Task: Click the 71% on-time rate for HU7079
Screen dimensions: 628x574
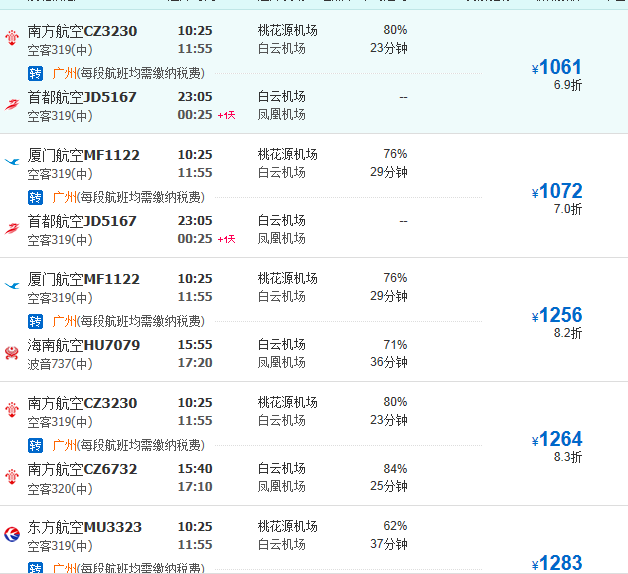Action: (x=395, y=345)
